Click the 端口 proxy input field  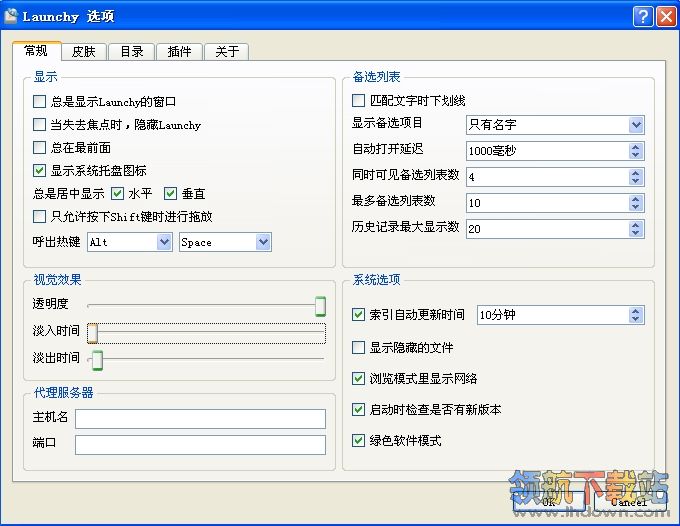[x=200, y=445]
